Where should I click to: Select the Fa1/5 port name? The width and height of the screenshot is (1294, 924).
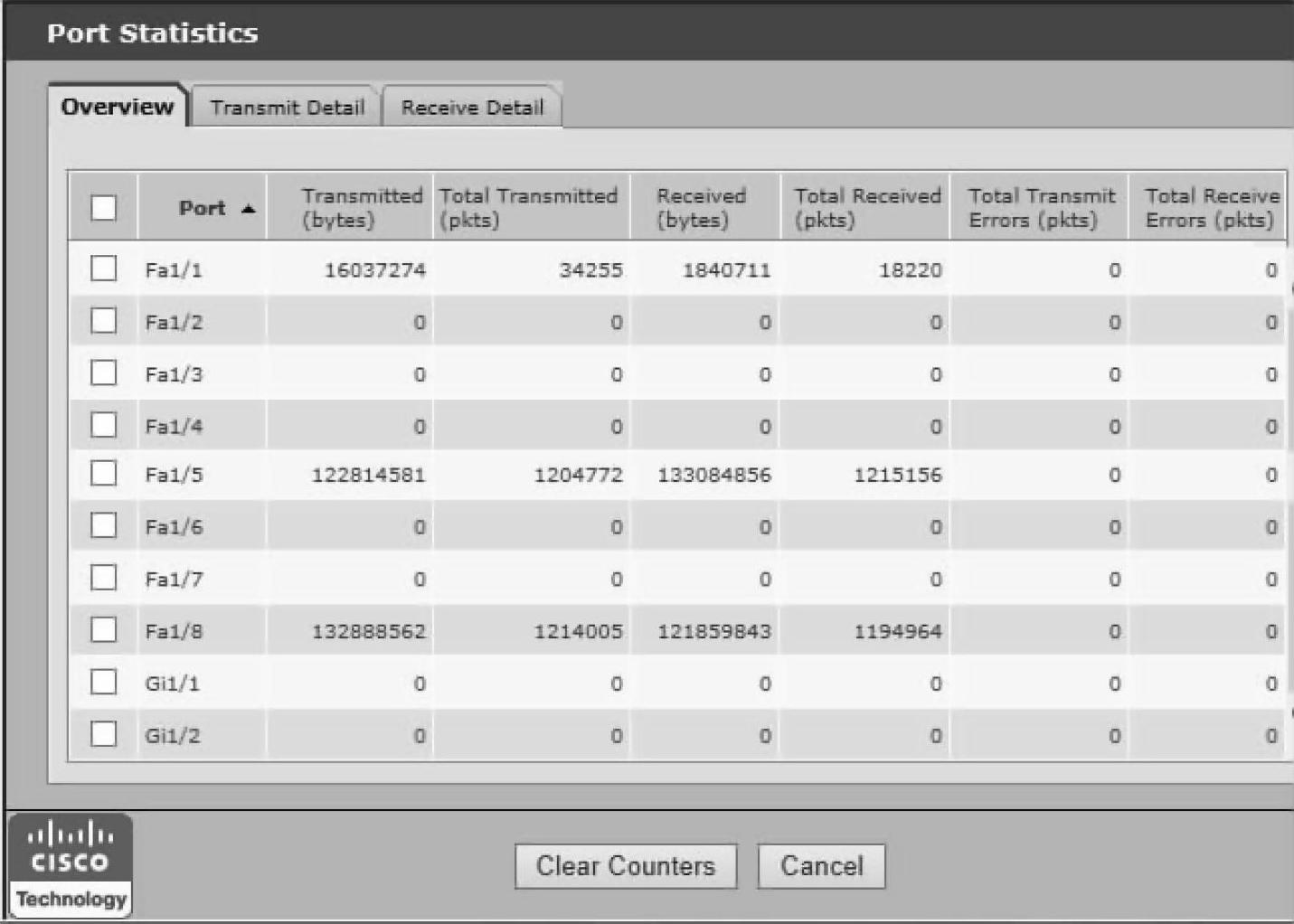174,475
